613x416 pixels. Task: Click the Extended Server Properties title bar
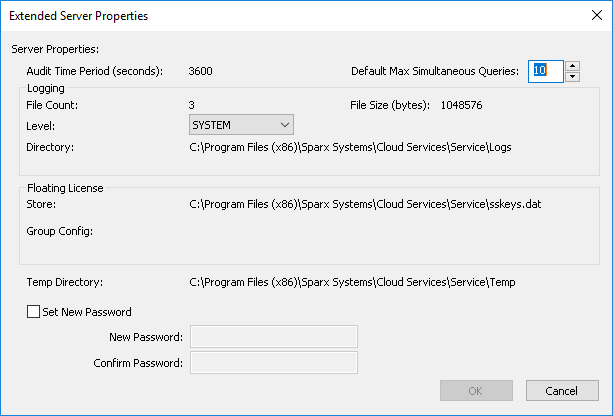(250, 16)
